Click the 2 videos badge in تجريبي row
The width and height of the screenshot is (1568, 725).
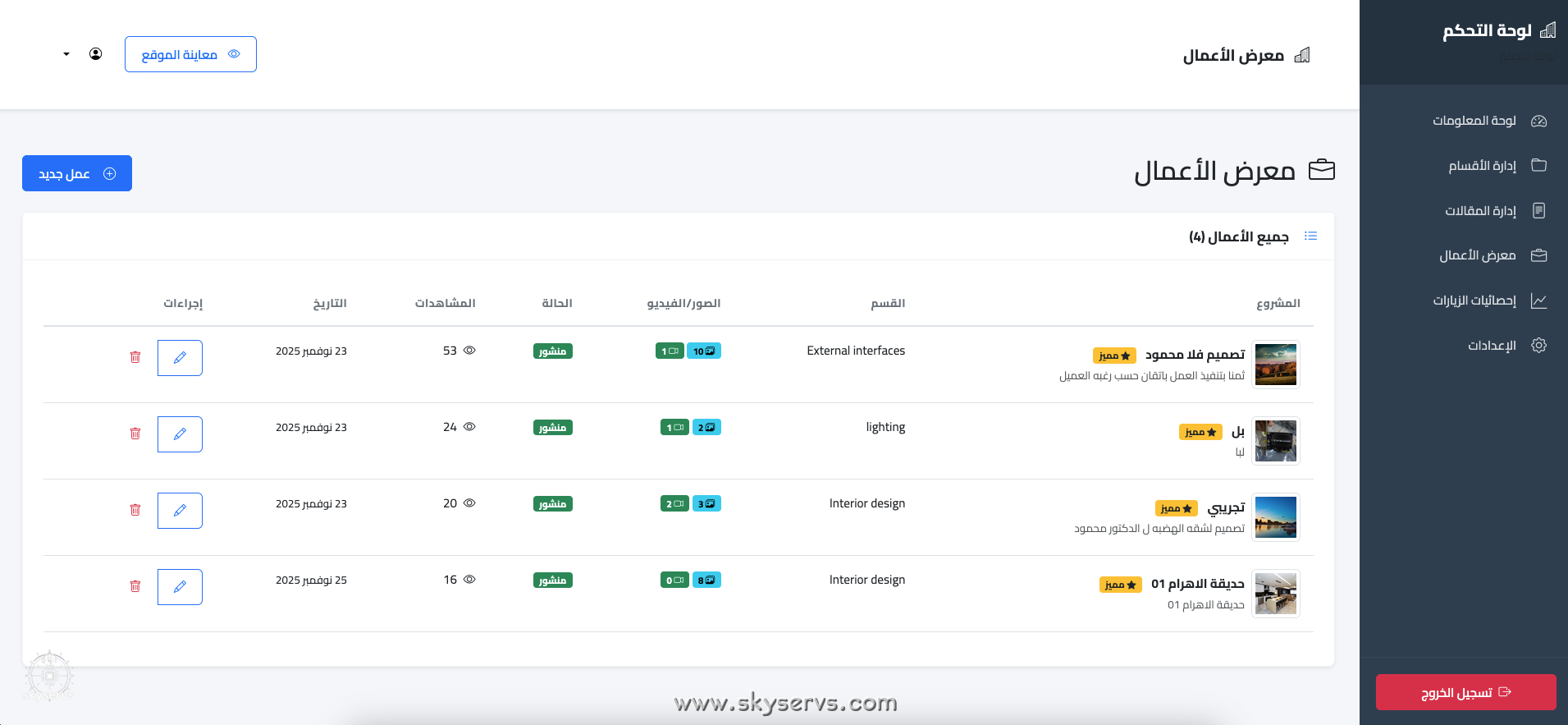pos(674,504)
